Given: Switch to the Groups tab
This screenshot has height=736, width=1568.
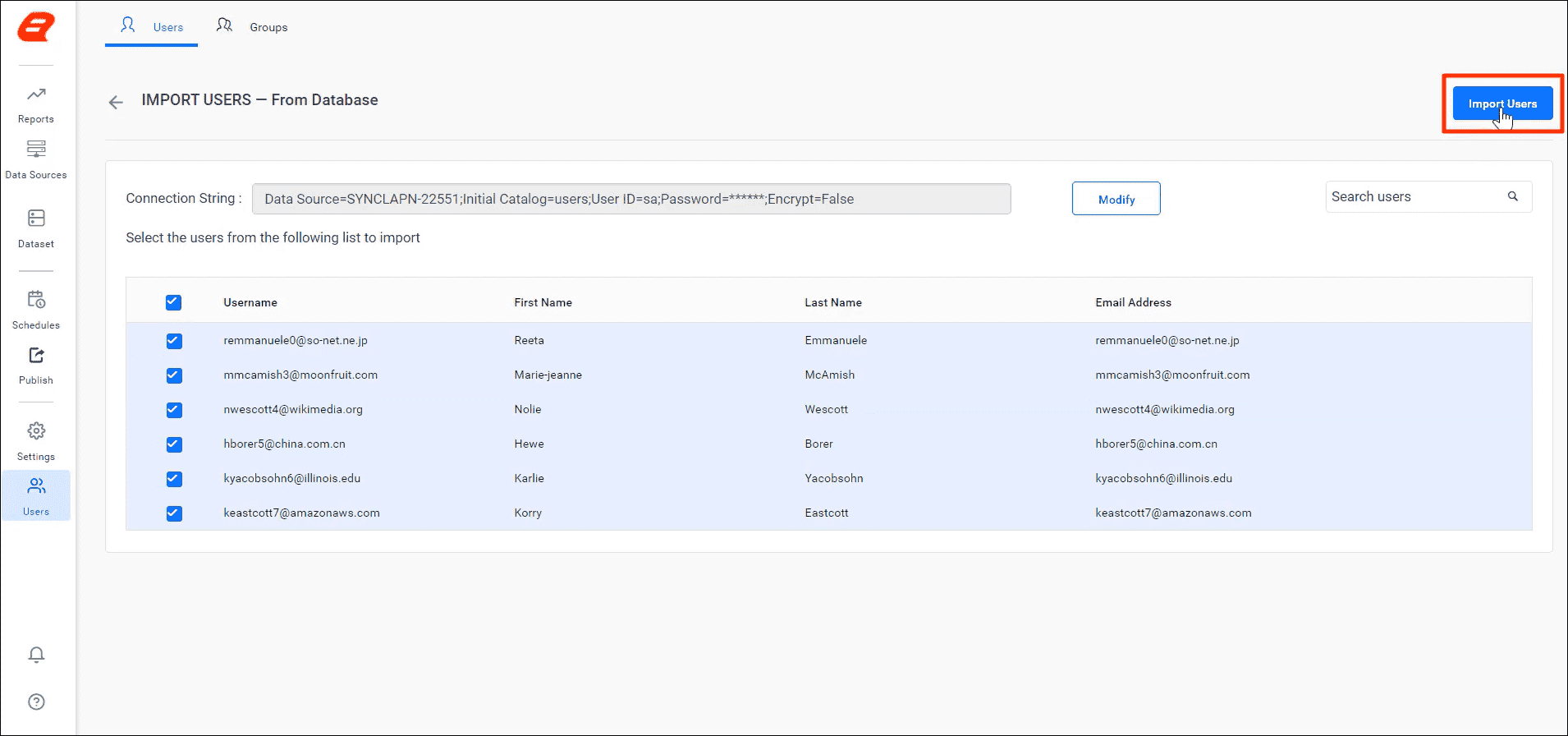Looking at the screenshot, I should click(252, 26).
